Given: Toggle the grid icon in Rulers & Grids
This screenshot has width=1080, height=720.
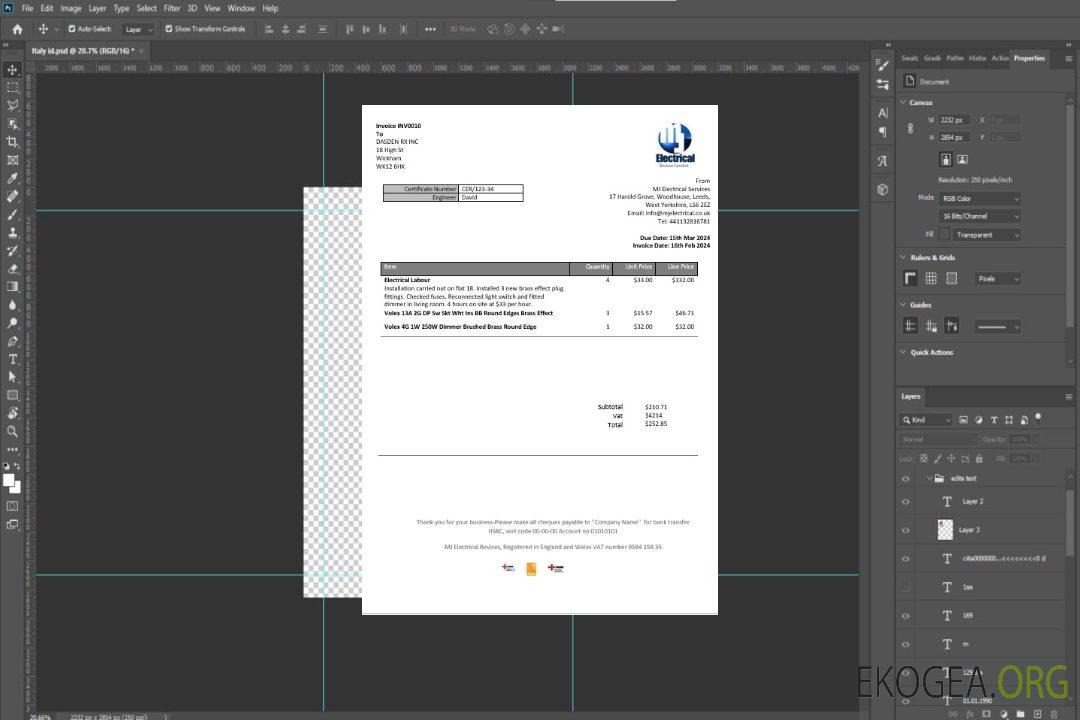Looking at the screenshot, I should point(931,279).
